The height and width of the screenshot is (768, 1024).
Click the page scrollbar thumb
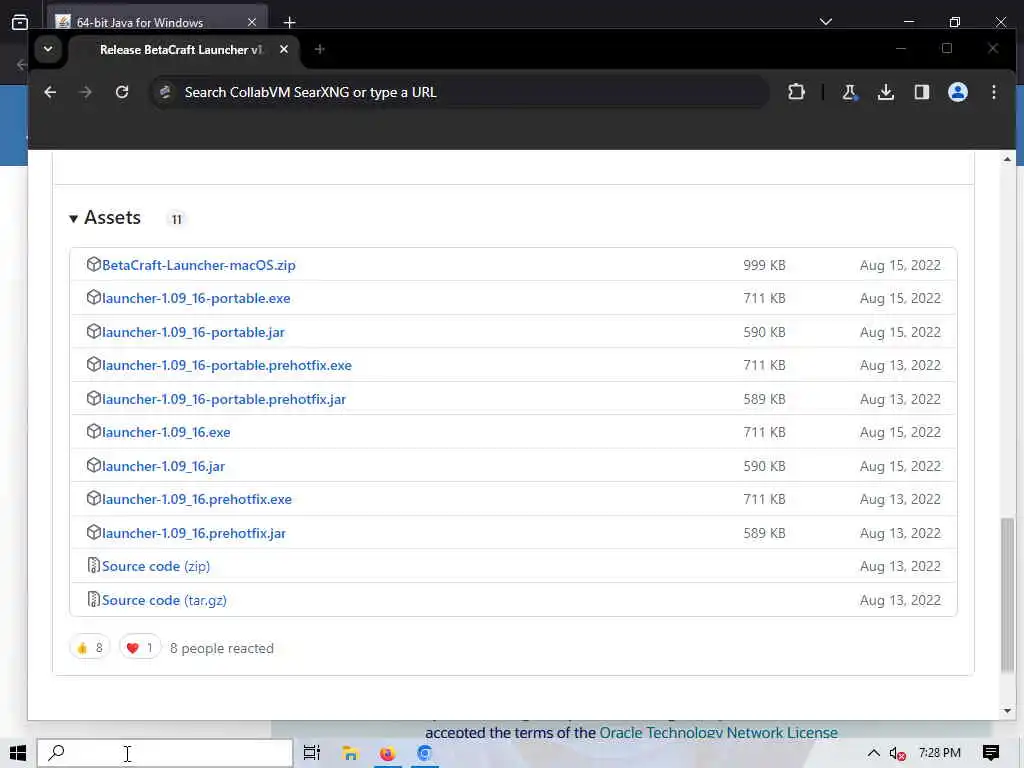[x=1007, y=594]
